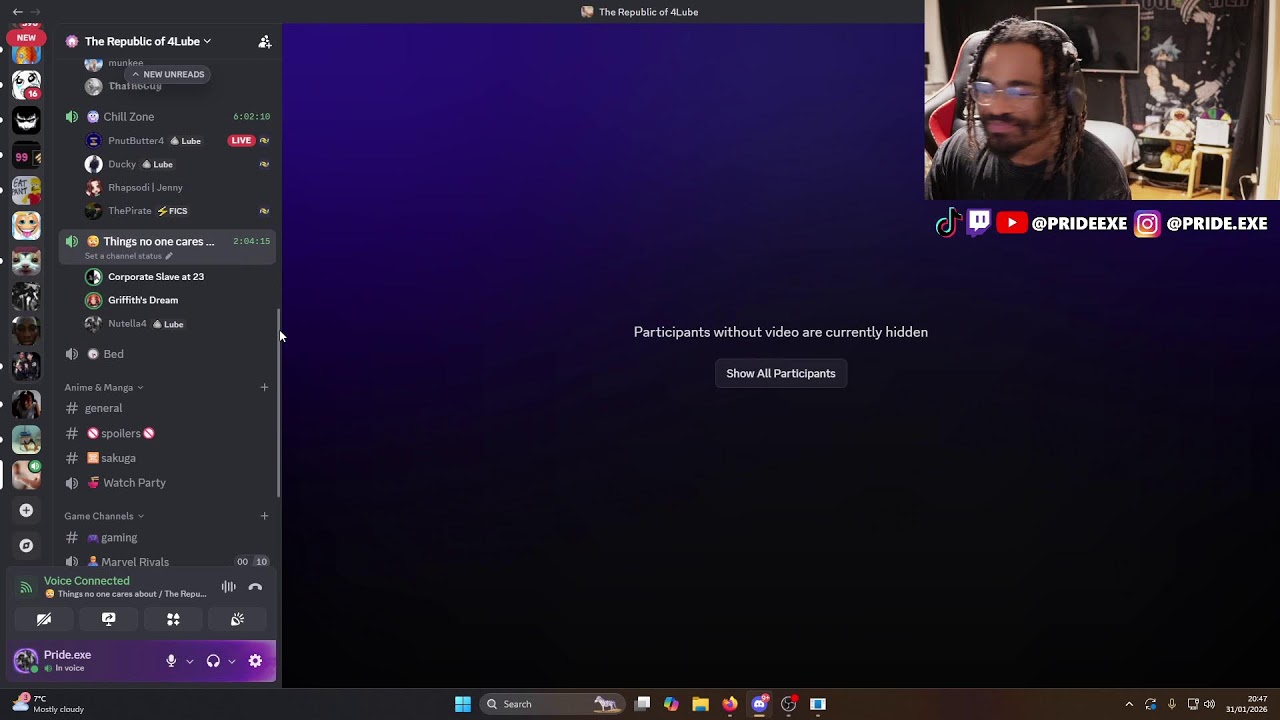Open the Pride.exe user profile panel
The height and width of the screenshot is (720, 1280).
(x=66, y=661)
